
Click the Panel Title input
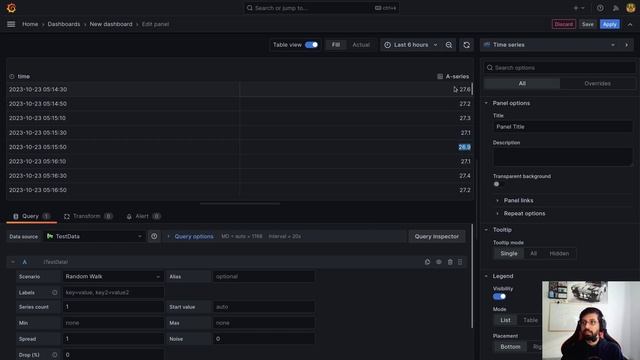pos(562,127)
